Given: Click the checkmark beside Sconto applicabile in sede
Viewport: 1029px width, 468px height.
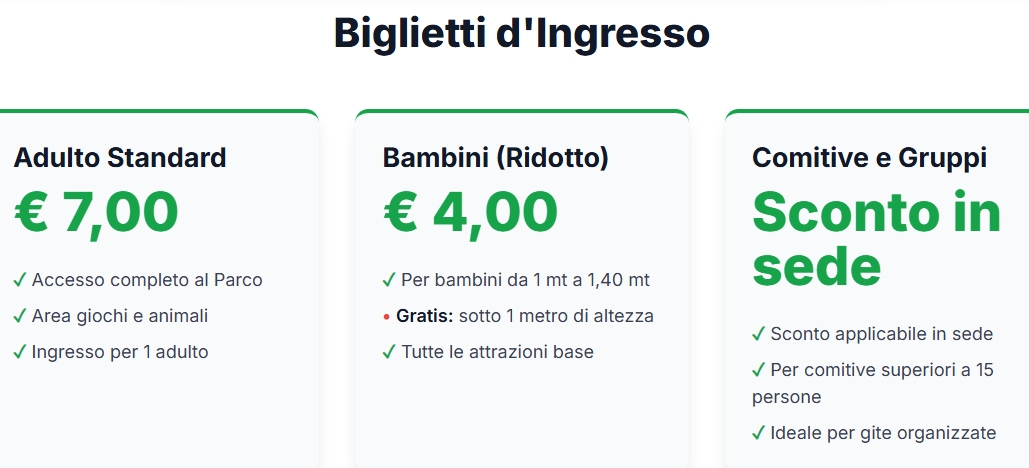Looking at the screenshot, I should pos(758,334).
